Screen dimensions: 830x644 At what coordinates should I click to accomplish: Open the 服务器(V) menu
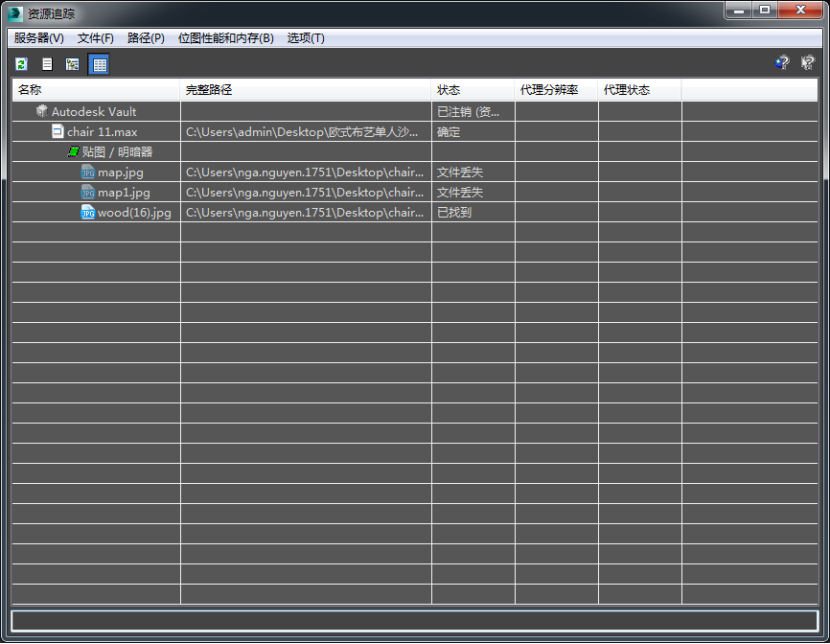(39, 38)
